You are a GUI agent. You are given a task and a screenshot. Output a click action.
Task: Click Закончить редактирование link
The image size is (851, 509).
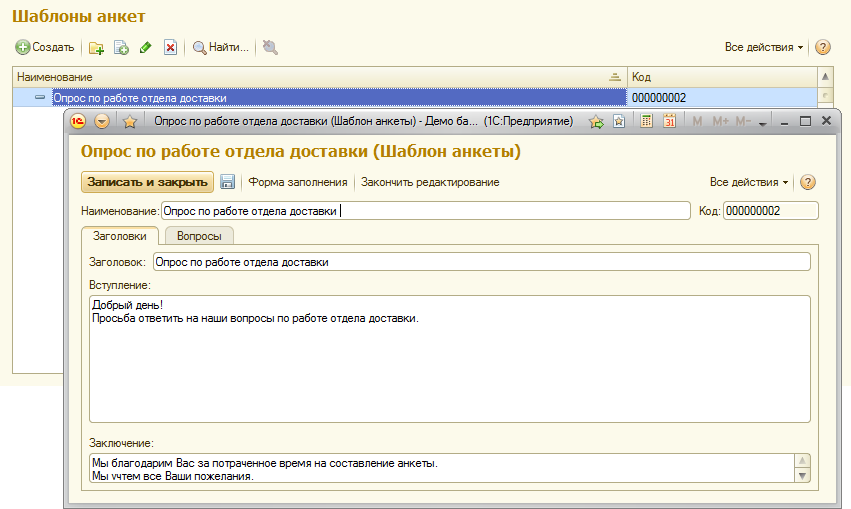point(430,182)
